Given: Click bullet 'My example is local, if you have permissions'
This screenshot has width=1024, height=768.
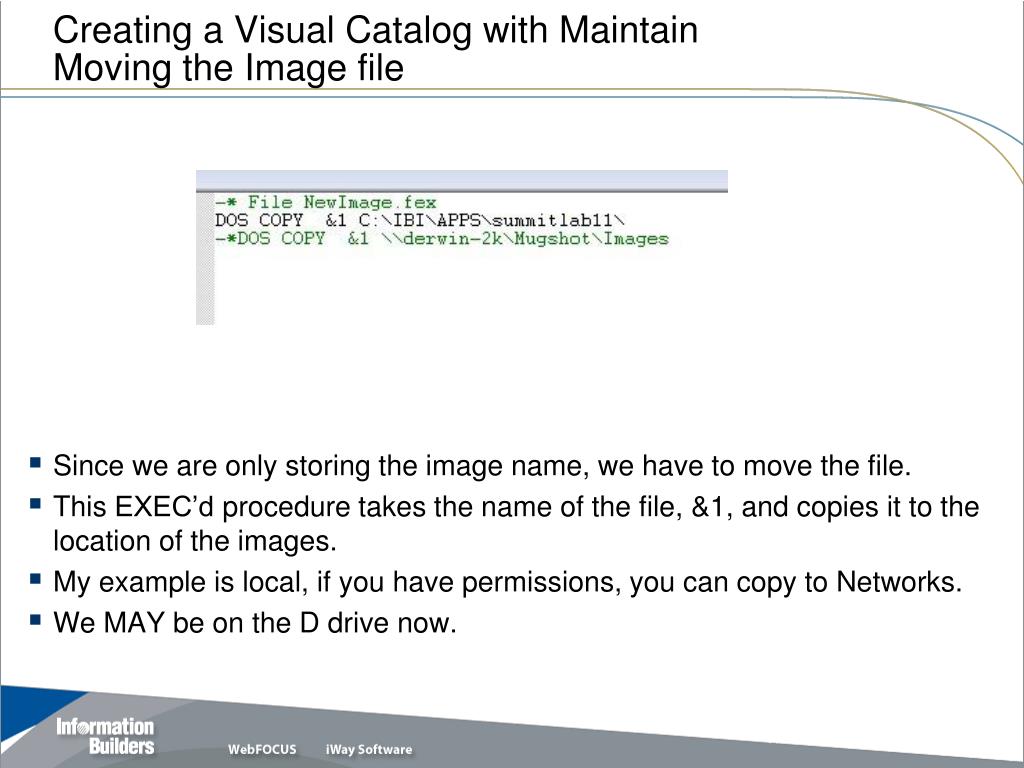Looking at the screenshot, I should click(507, 582).
